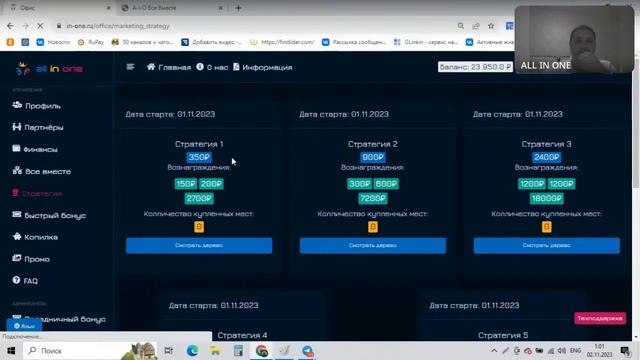
Task: Open File Explorer from the taskbar
Action: point(215,351)
